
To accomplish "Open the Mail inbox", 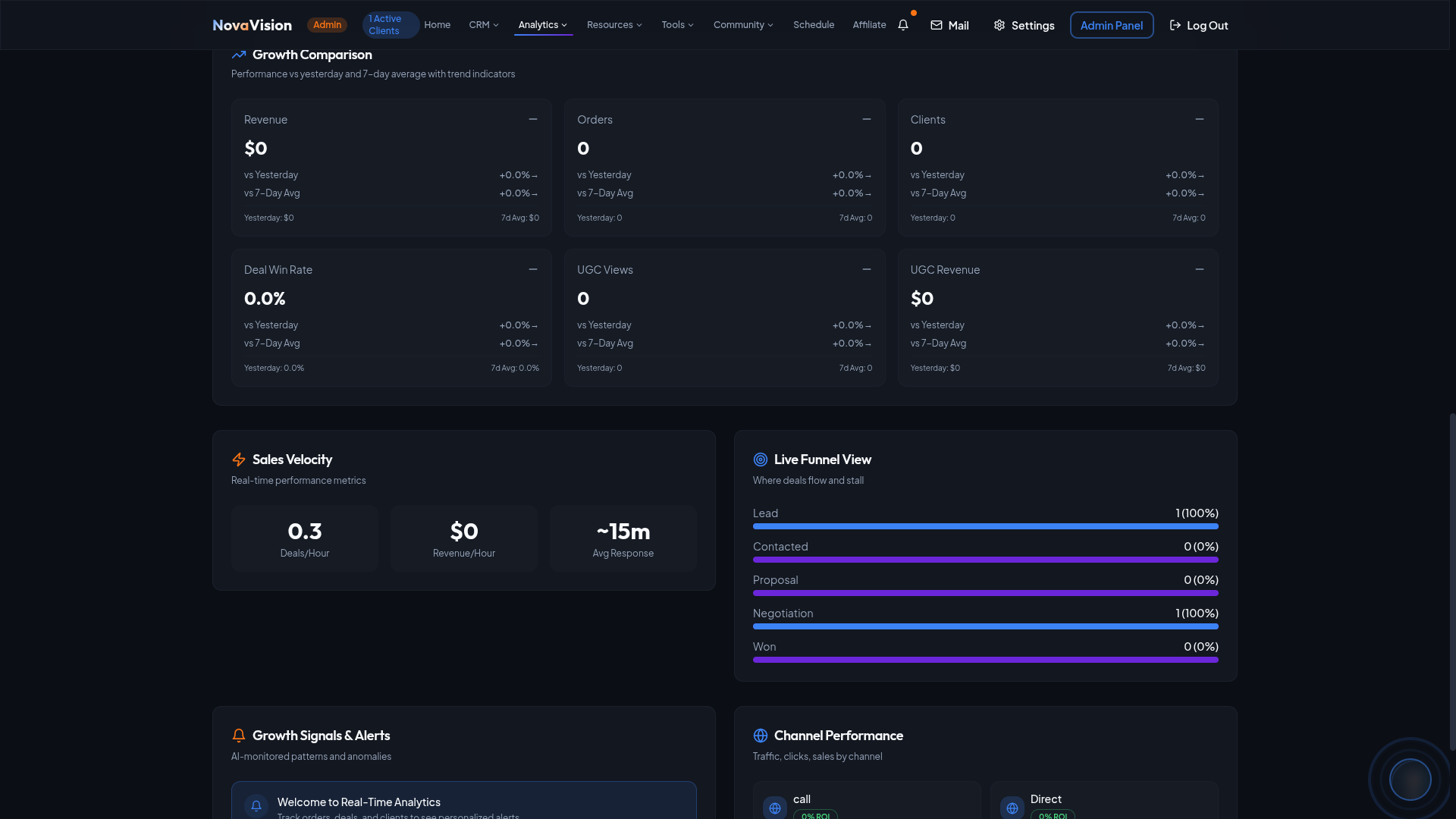I will point(949,25).
